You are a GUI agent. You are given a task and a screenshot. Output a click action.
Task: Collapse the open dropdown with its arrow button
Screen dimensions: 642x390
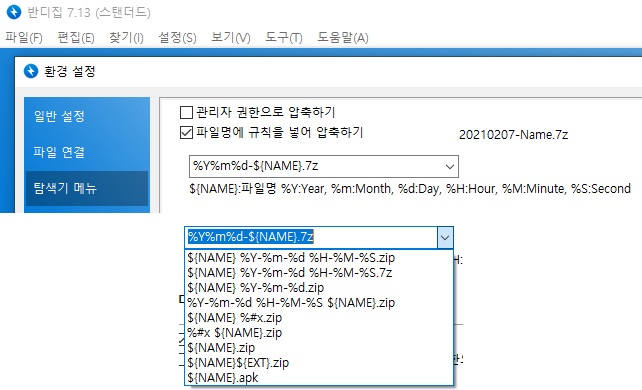[x=445, y=237]
